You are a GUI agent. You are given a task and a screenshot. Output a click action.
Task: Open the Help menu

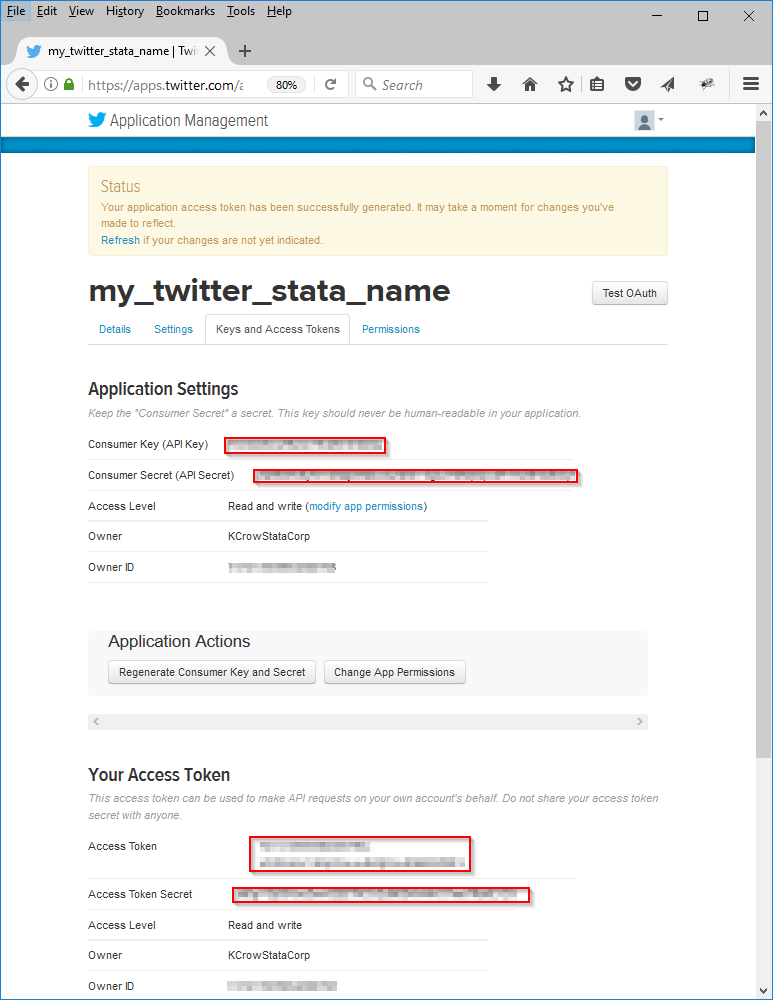pyautogui.click(x=279, y=11)
